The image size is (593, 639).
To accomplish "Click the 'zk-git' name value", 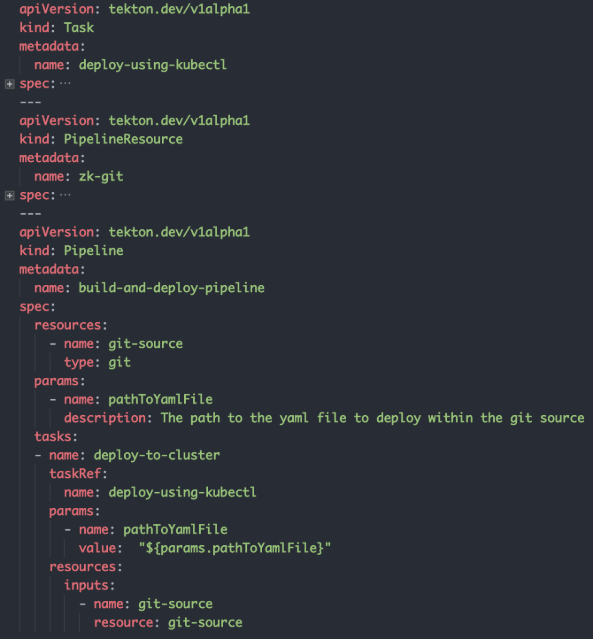I will pyautogui.click(x=101, y=176).
